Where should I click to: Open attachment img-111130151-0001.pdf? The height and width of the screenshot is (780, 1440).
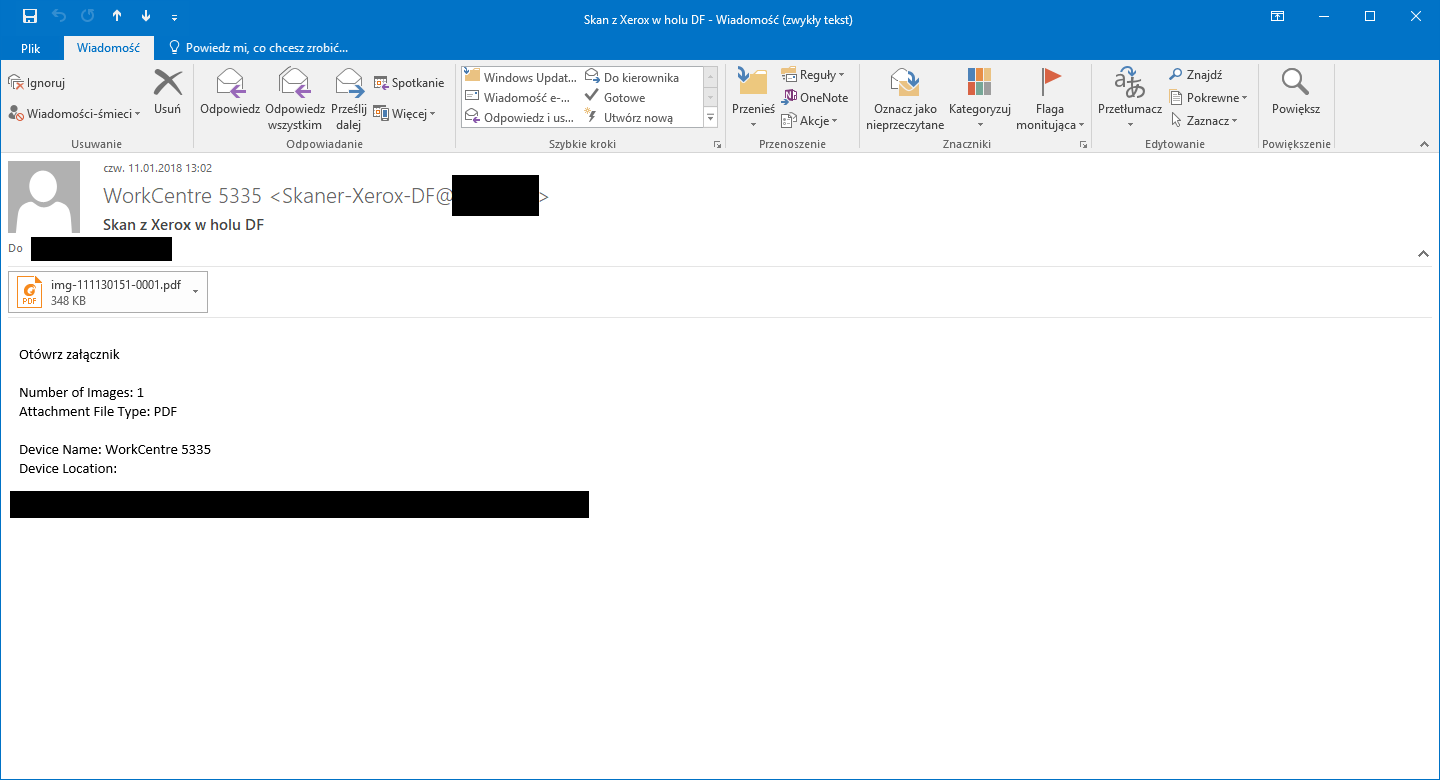[100, 292]
